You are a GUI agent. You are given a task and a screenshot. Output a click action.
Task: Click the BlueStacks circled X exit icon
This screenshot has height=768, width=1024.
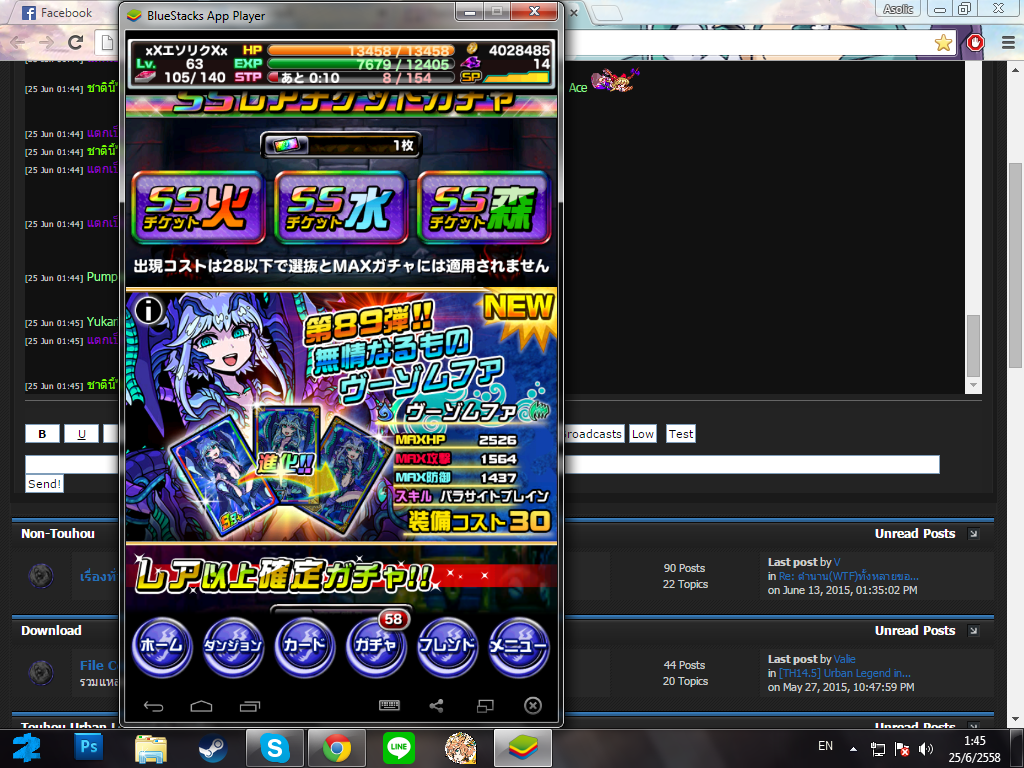(x=533, y=705)
